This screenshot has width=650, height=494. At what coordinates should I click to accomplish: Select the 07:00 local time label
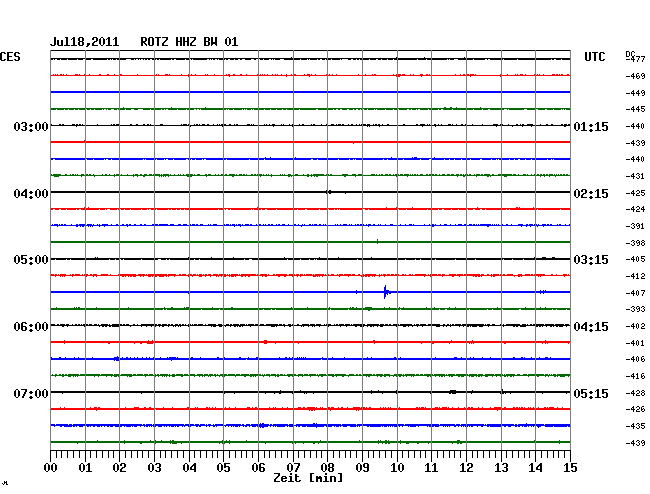(x=31, y=393)
